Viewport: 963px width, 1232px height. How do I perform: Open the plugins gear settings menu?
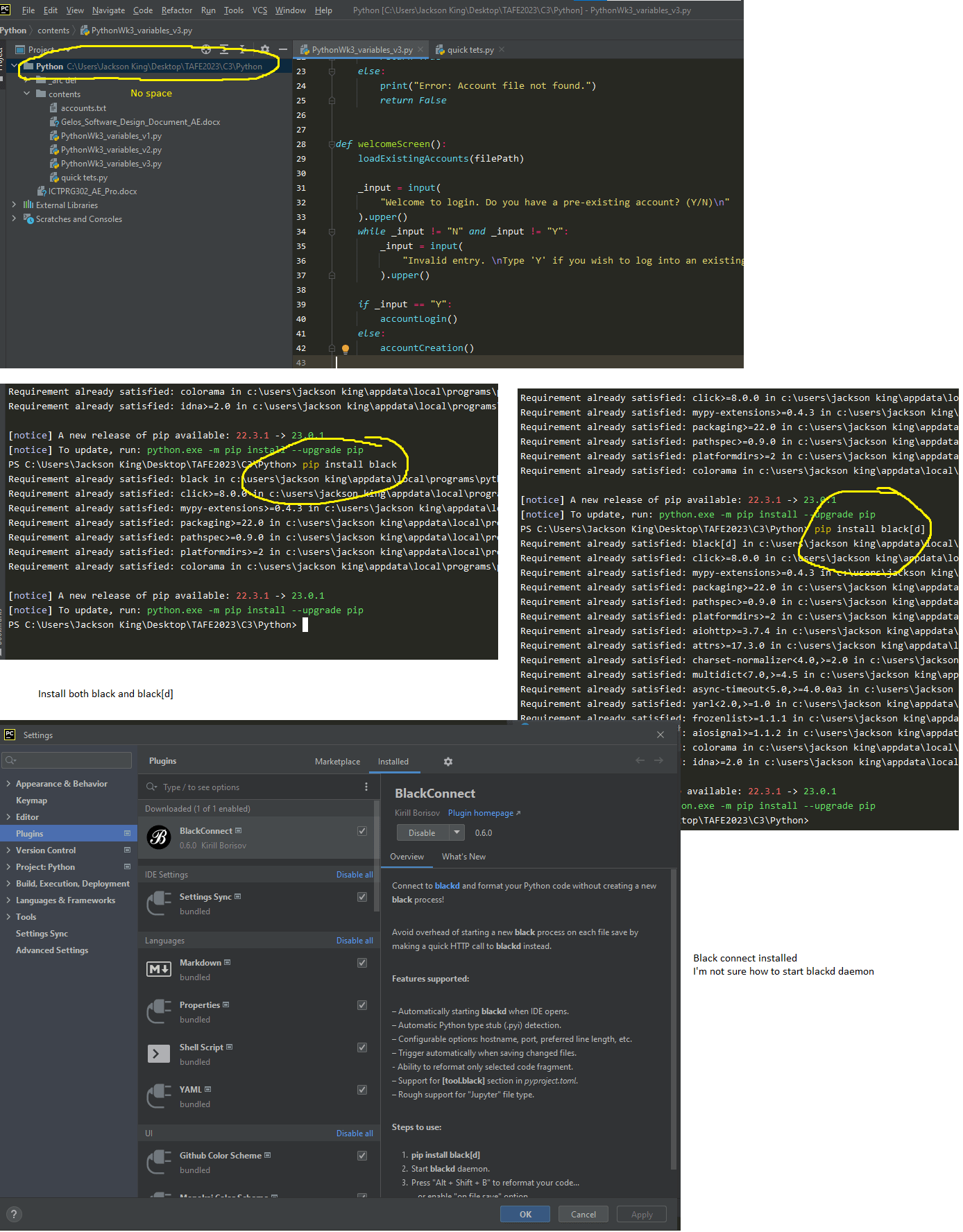pos(448,762)
